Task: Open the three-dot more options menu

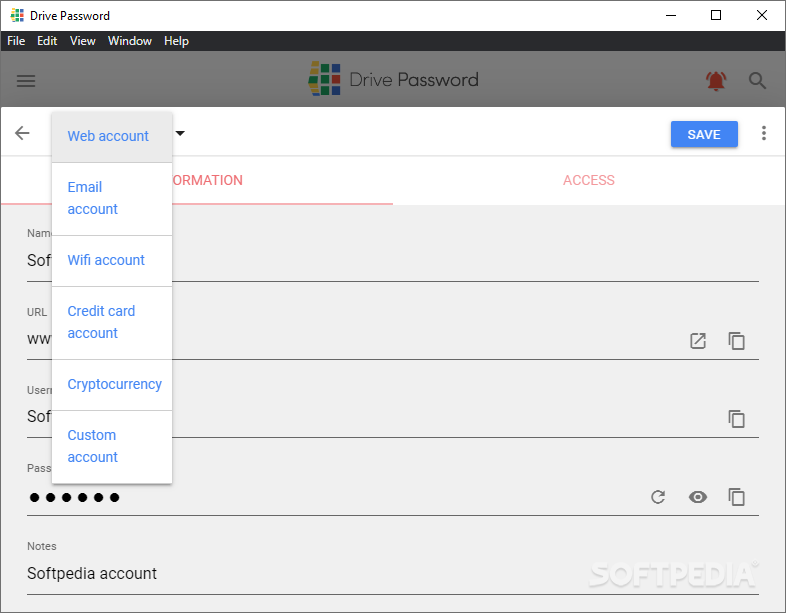Action: click(763, 133)
